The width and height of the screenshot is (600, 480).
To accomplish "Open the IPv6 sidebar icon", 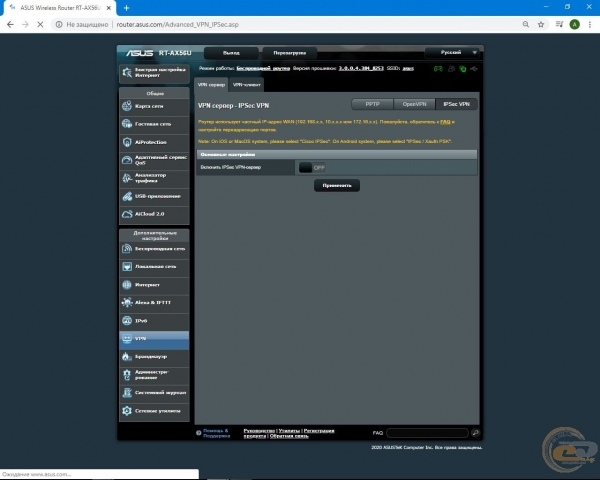I will (x=127, y=321).
